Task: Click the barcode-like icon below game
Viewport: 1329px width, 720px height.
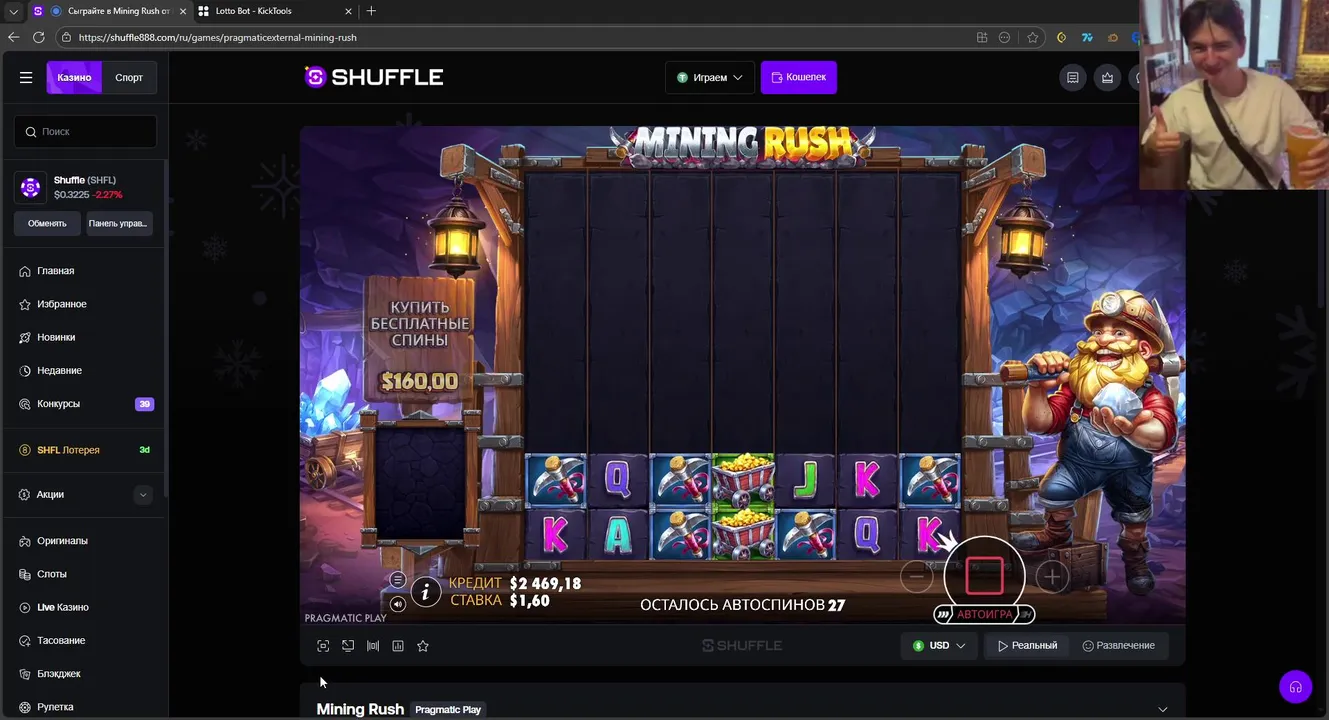Action: click(373, 646)
